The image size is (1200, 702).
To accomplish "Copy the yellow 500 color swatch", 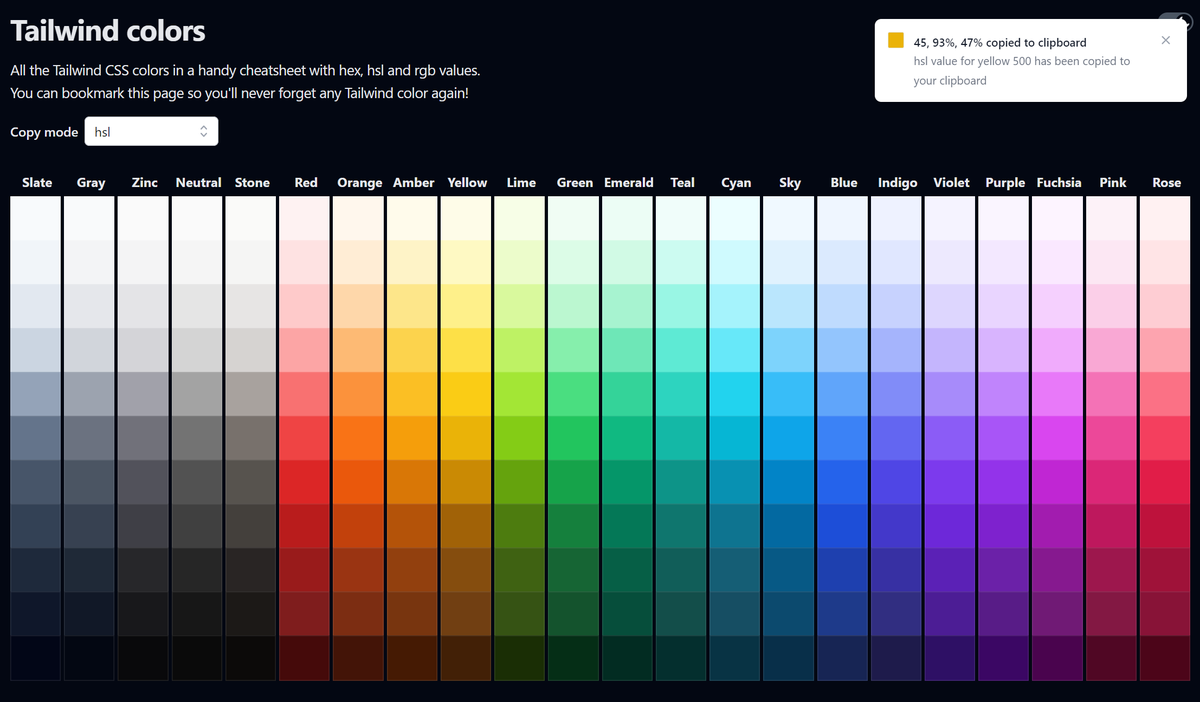I will [x=467, y=438].
